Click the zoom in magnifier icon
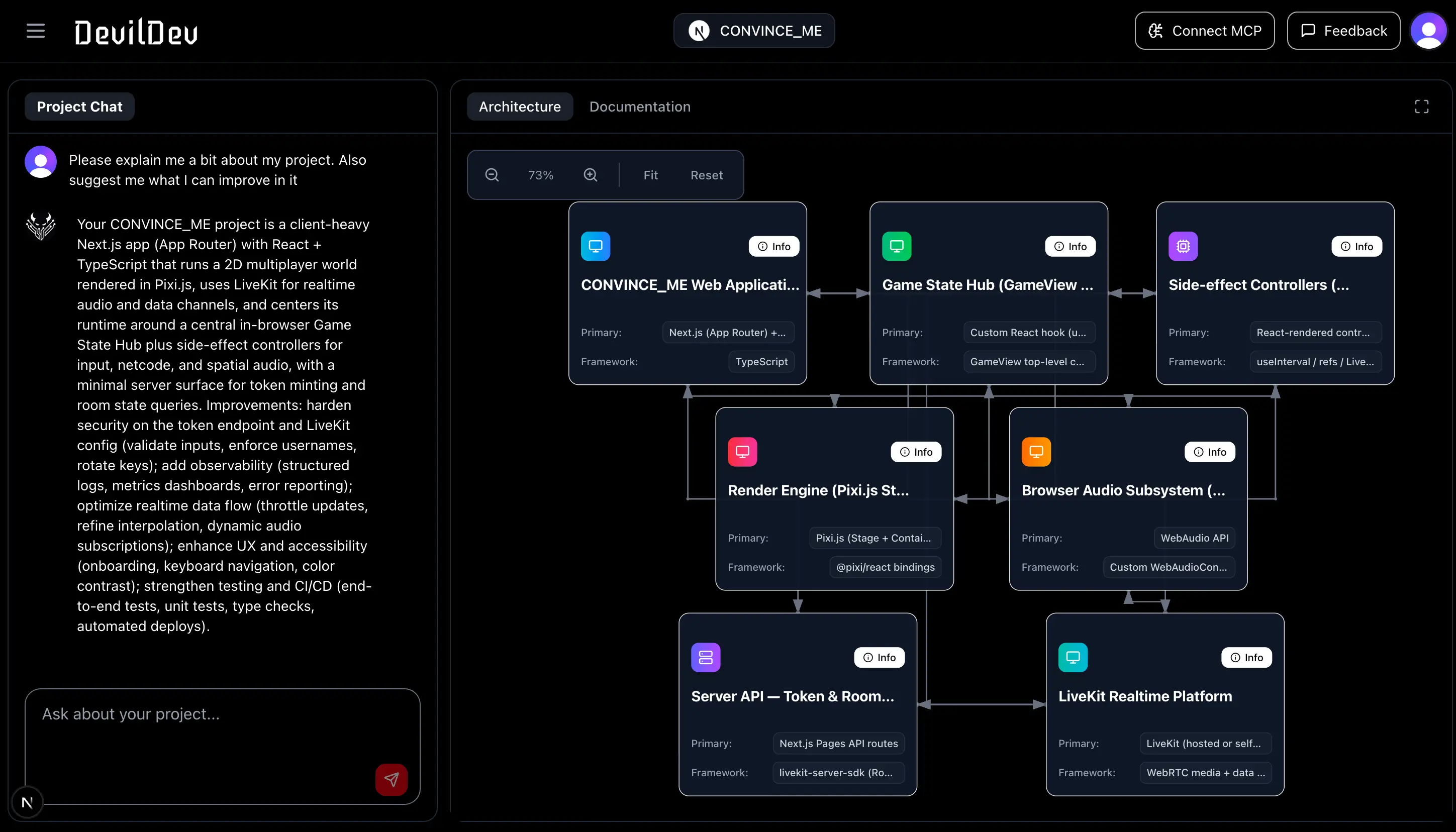Screen dimensions: 1456x832 click(591, 175)
